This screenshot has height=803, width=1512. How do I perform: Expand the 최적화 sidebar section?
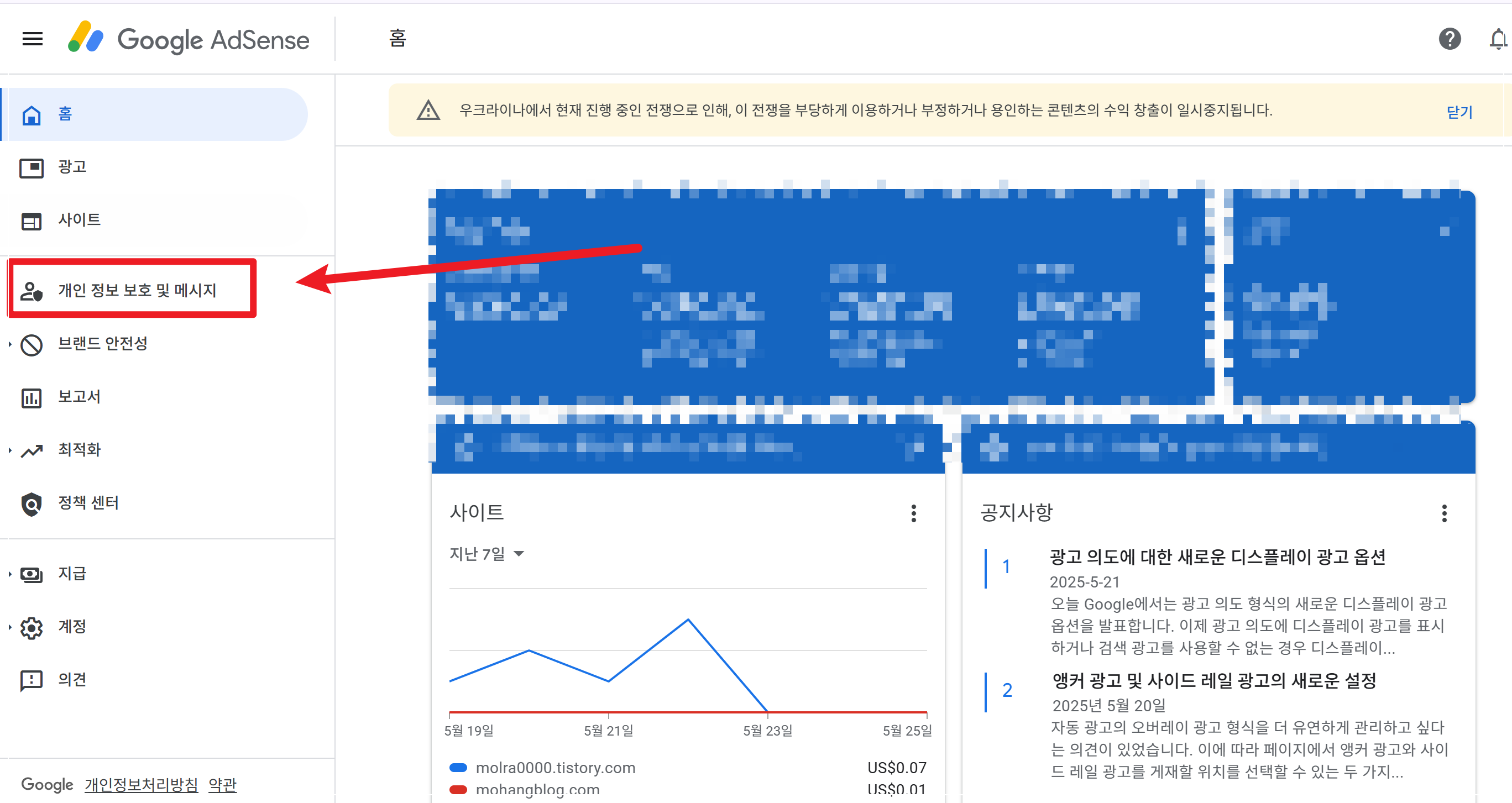pyautogui.click(x=10, y=450)
